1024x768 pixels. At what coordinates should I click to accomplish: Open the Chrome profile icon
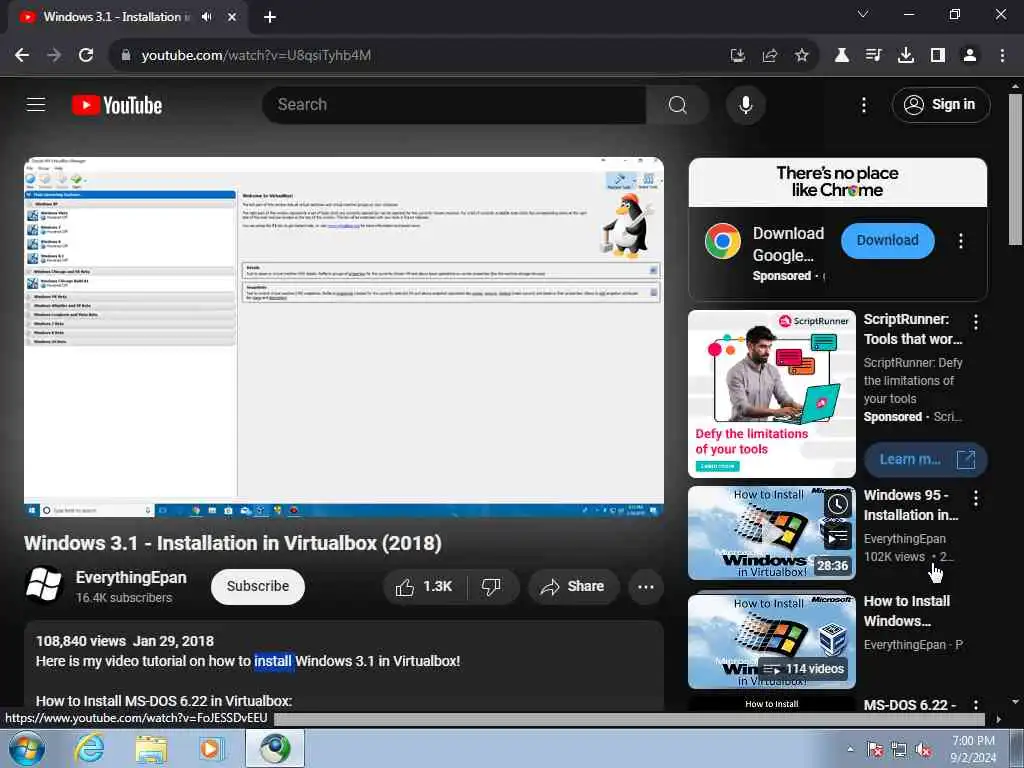pyautogui.click(x=970, y=56)
